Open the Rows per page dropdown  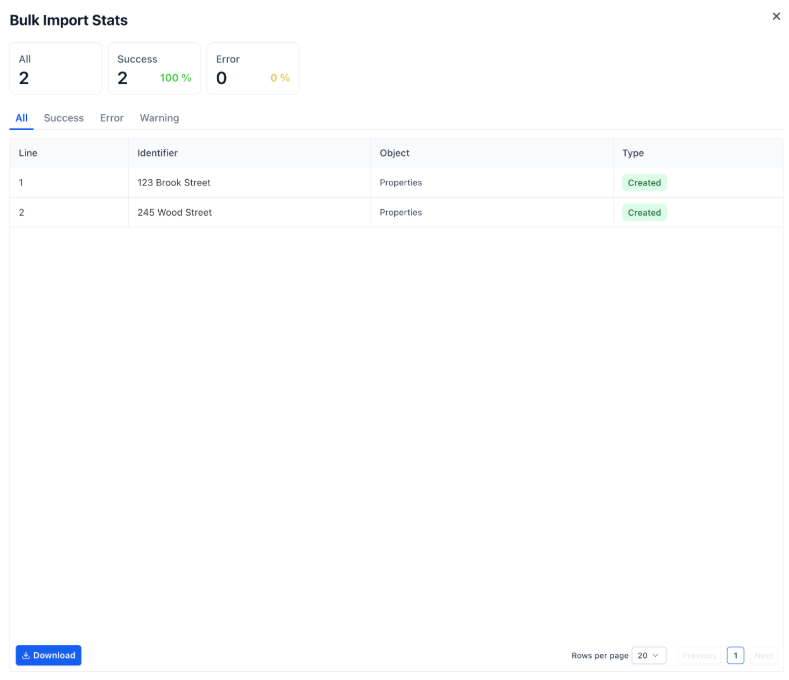click(x=649, y=655)
